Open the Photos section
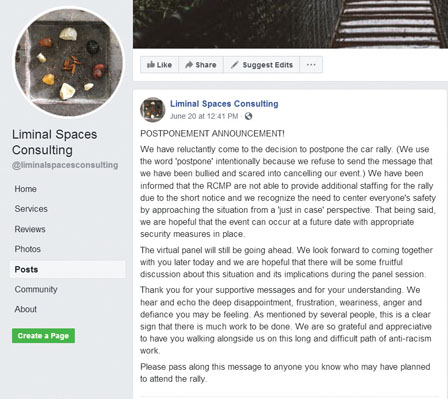Viewport: 448px width, 399px height. click(x=28, y=249)
